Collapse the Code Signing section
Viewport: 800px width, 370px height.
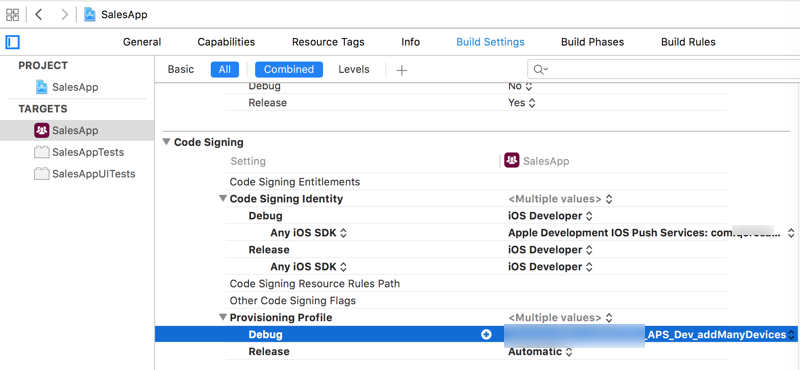coord(167,142)
